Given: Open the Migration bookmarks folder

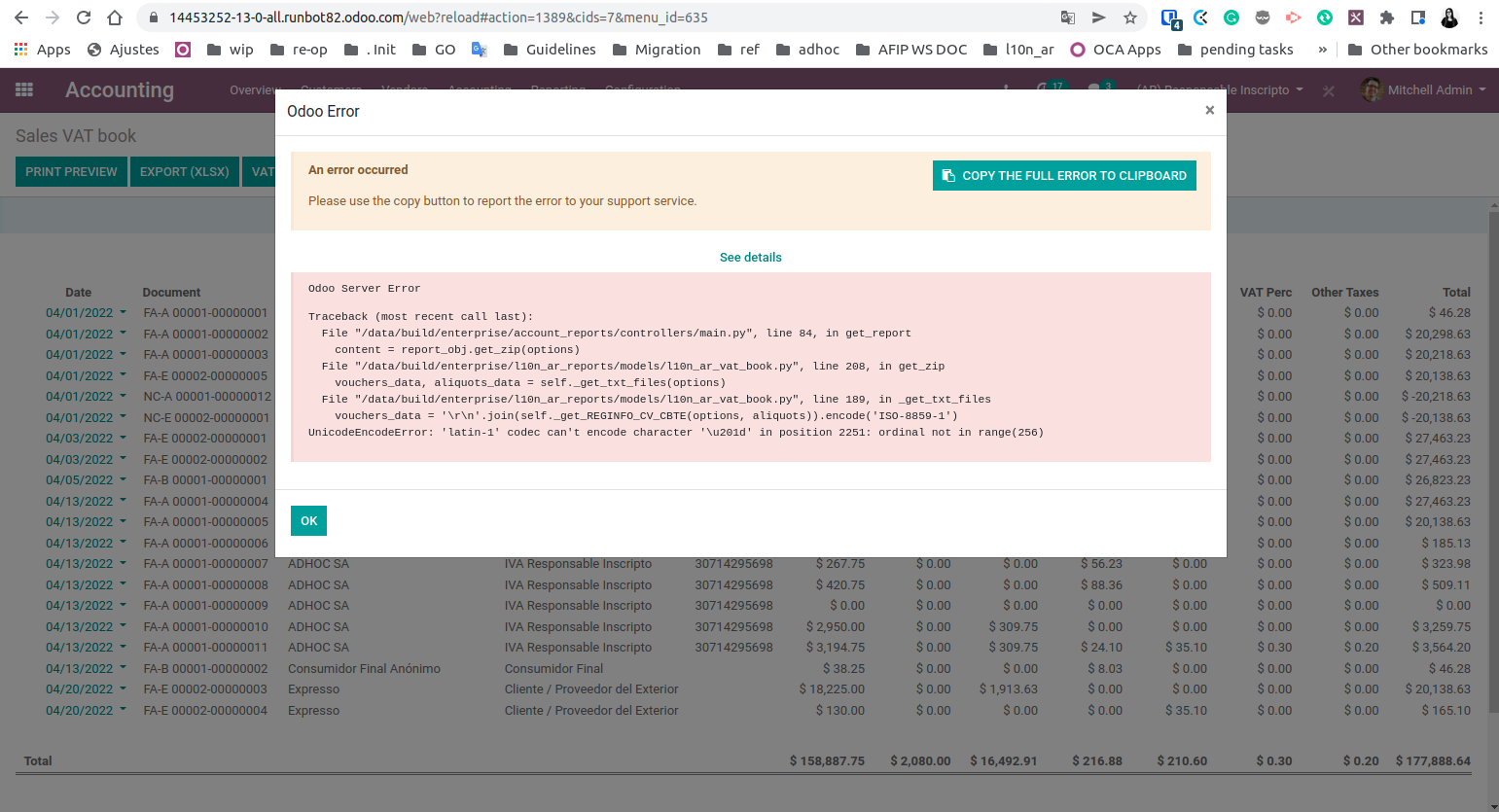Looking at the screenshot, I should tap(657, 50).
